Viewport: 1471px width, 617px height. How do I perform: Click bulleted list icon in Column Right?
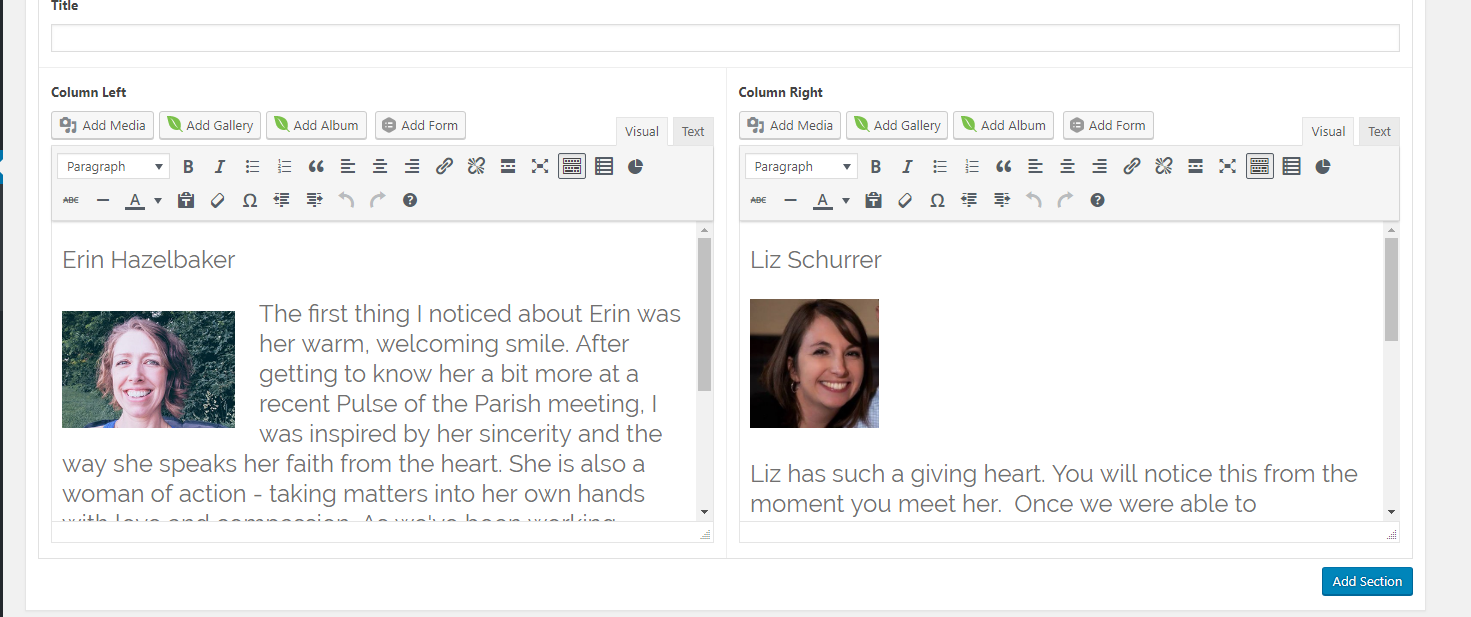pos(940,167)
